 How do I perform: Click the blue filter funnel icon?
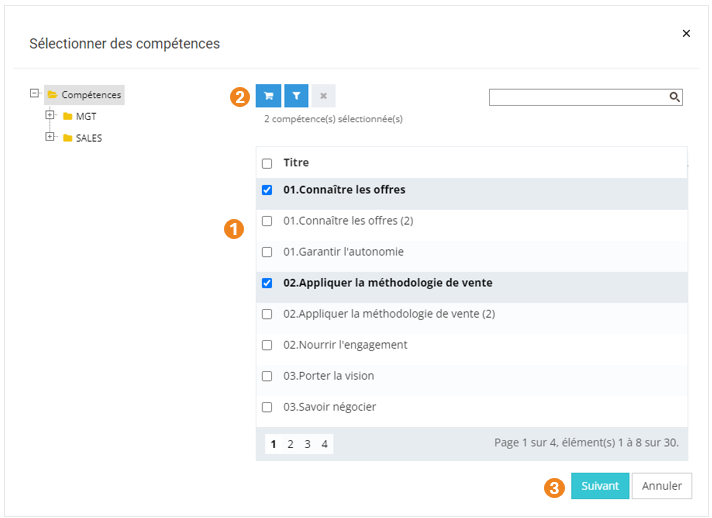click(x=296, y=96)
